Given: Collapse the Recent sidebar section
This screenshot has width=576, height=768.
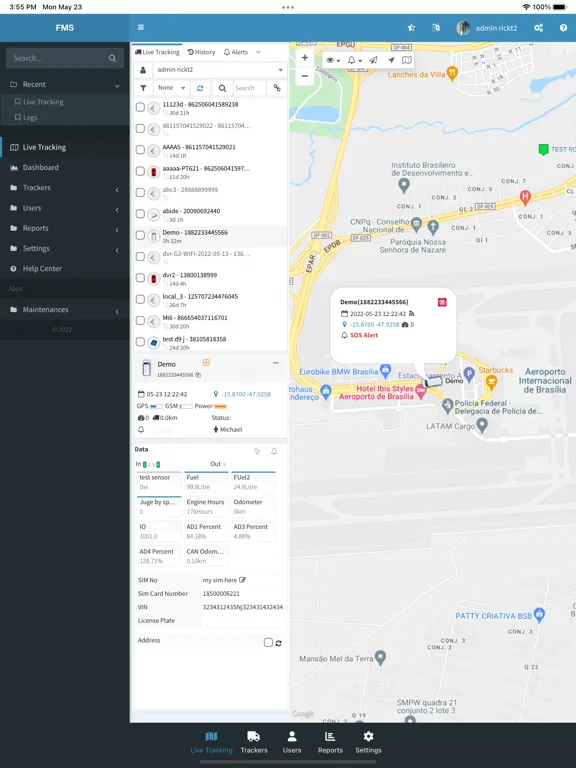Looking at the screenshot, I should (x=65, y=84).
